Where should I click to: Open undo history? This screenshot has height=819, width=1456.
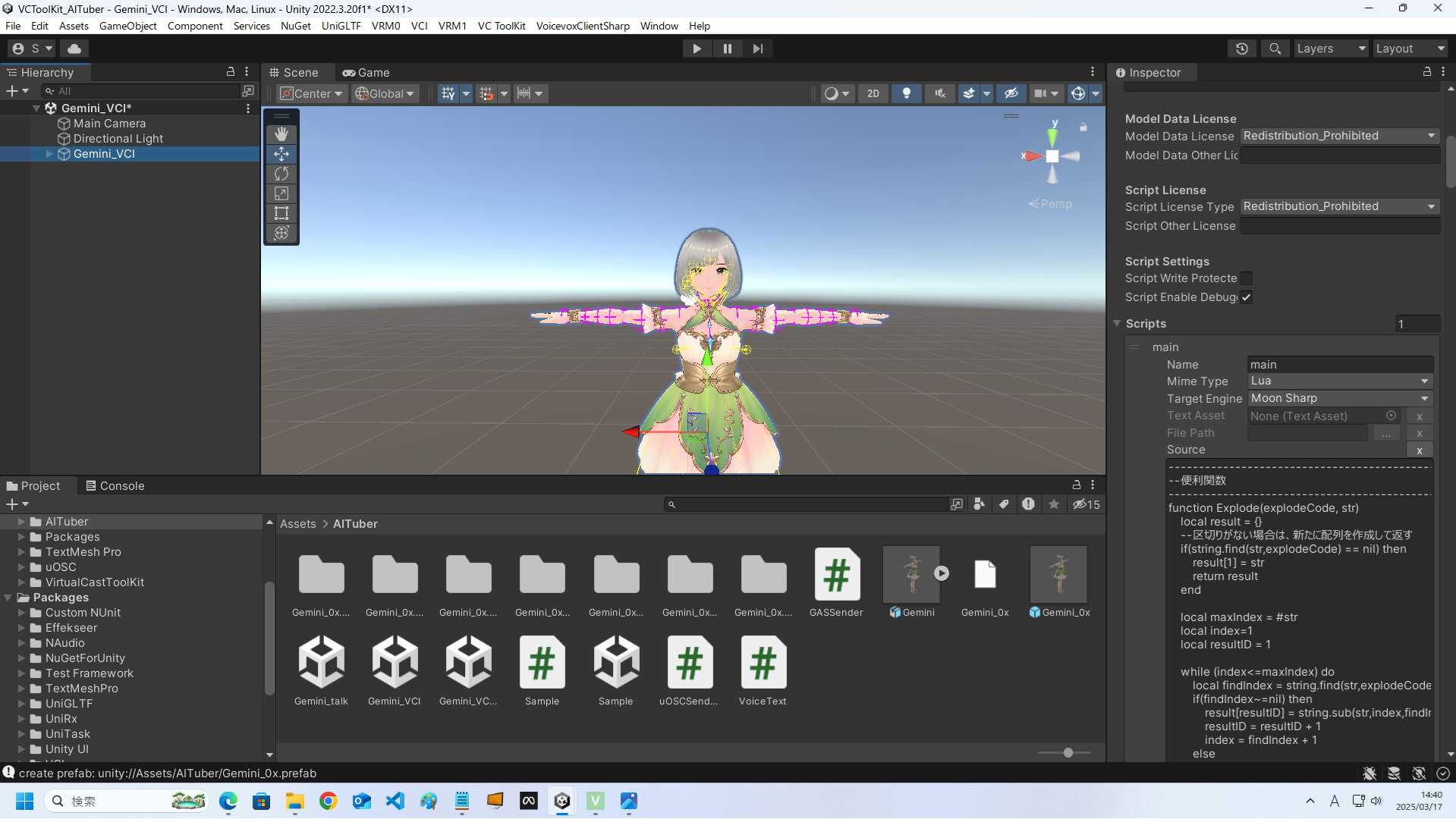(1242, 49)
